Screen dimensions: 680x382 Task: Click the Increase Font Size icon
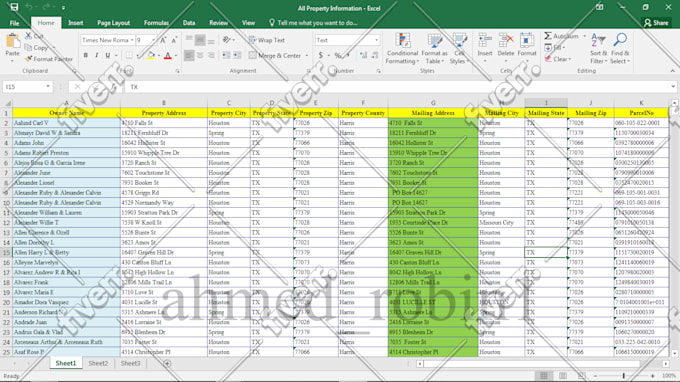[163, 40]
